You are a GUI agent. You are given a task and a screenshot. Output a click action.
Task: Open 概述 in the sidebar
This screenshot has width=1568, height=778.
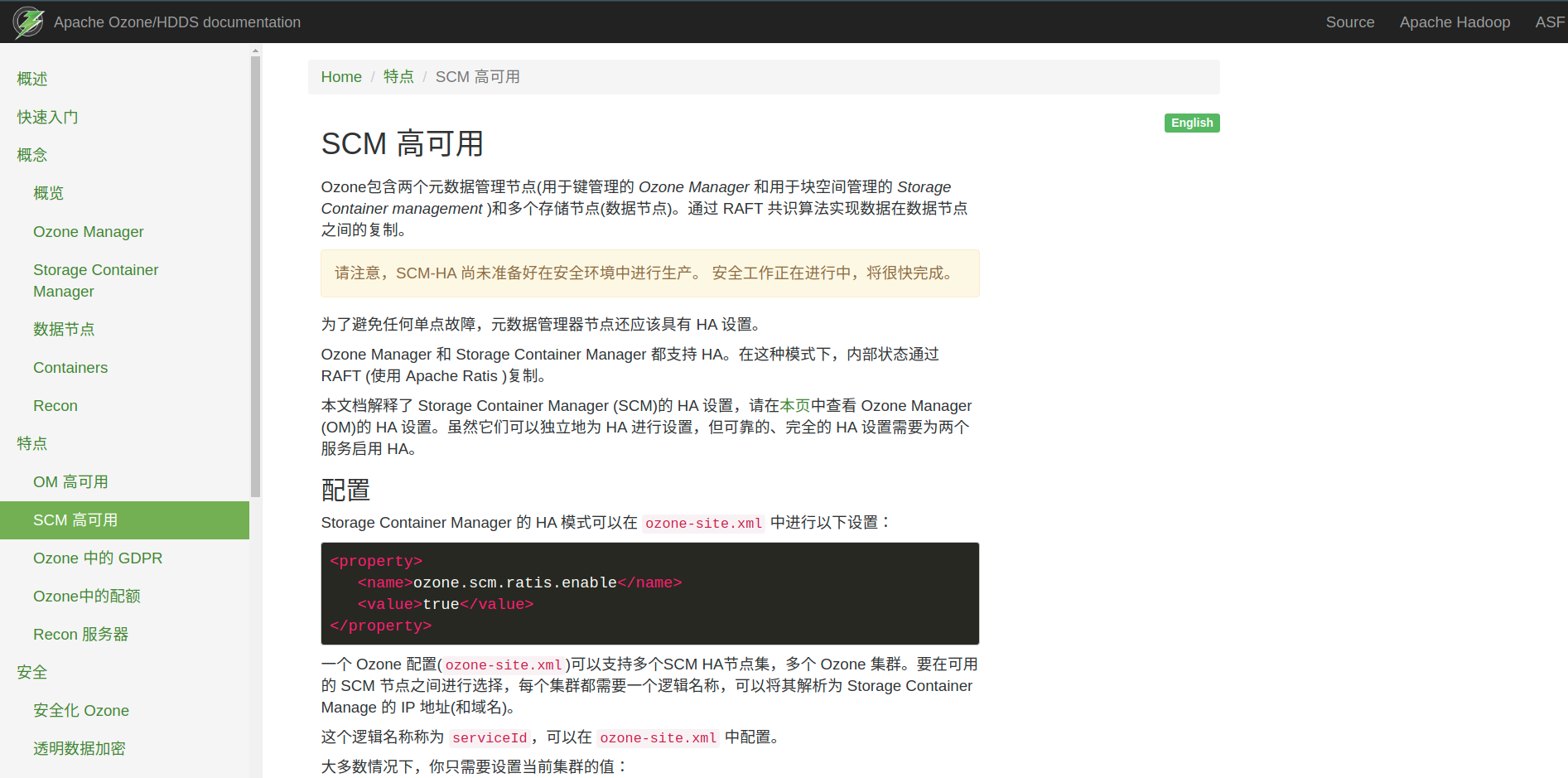tap(32, 79)
